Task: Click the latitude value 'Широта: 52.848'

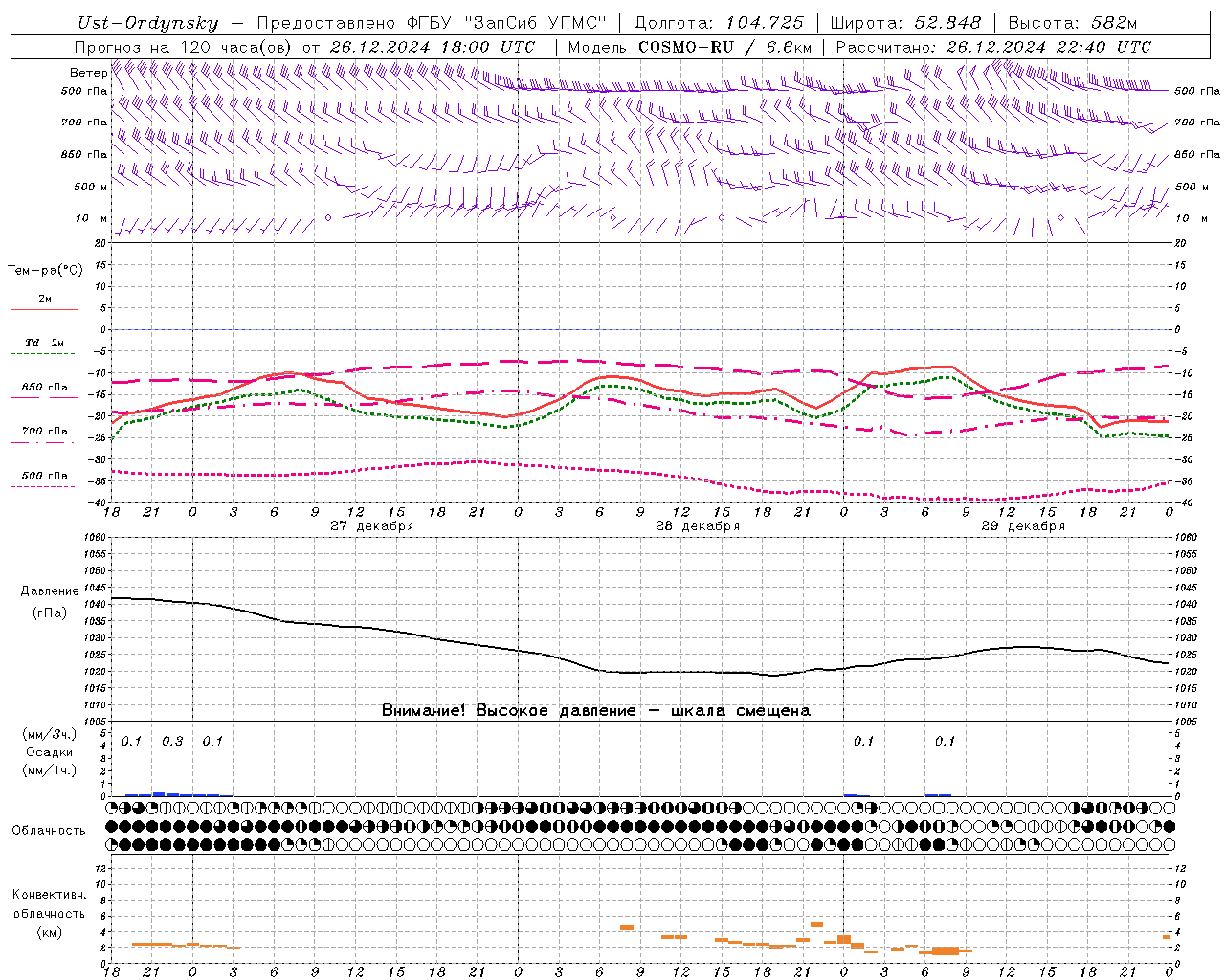Action: [x=905, y=23]
